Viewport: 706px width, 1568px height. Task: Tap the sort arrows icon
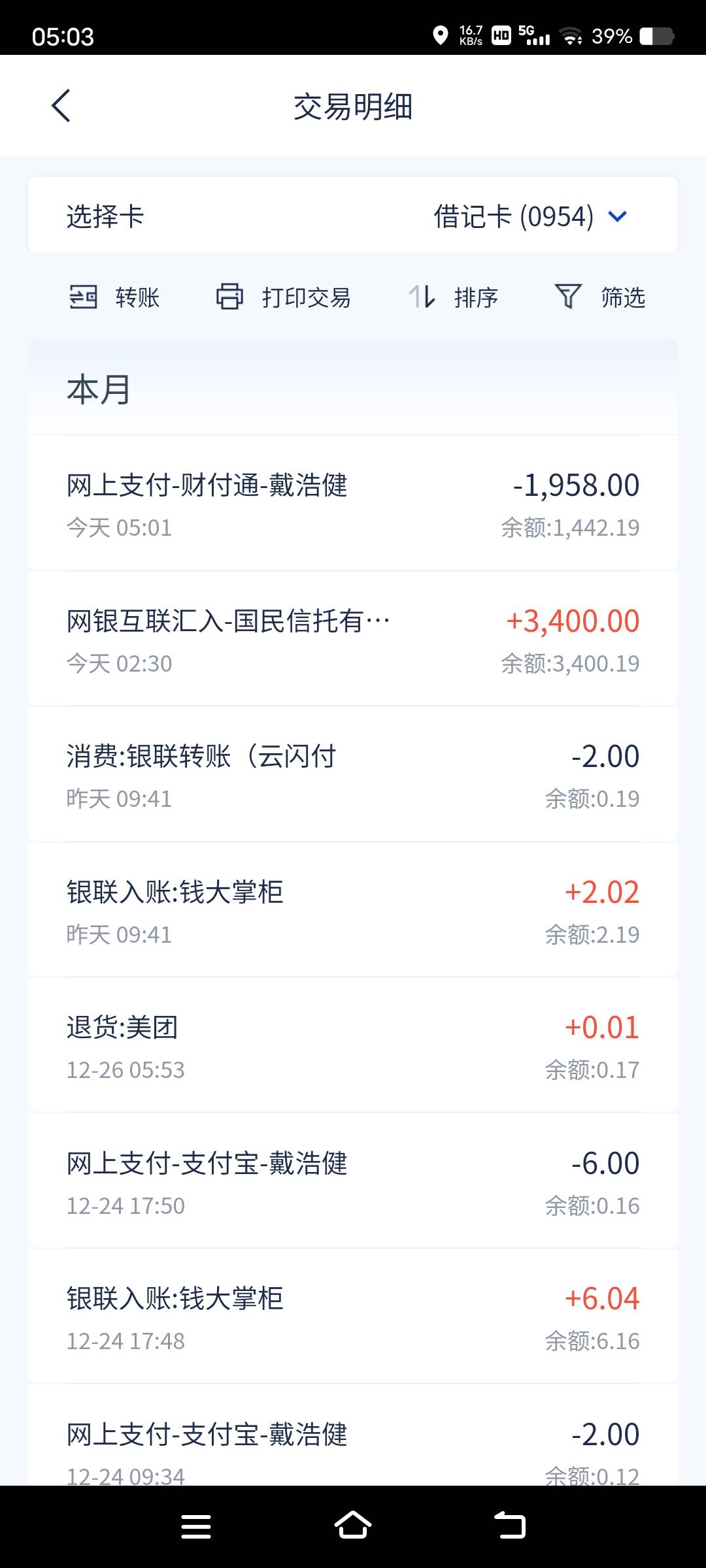pyautogui.click(x=422, y=297)
